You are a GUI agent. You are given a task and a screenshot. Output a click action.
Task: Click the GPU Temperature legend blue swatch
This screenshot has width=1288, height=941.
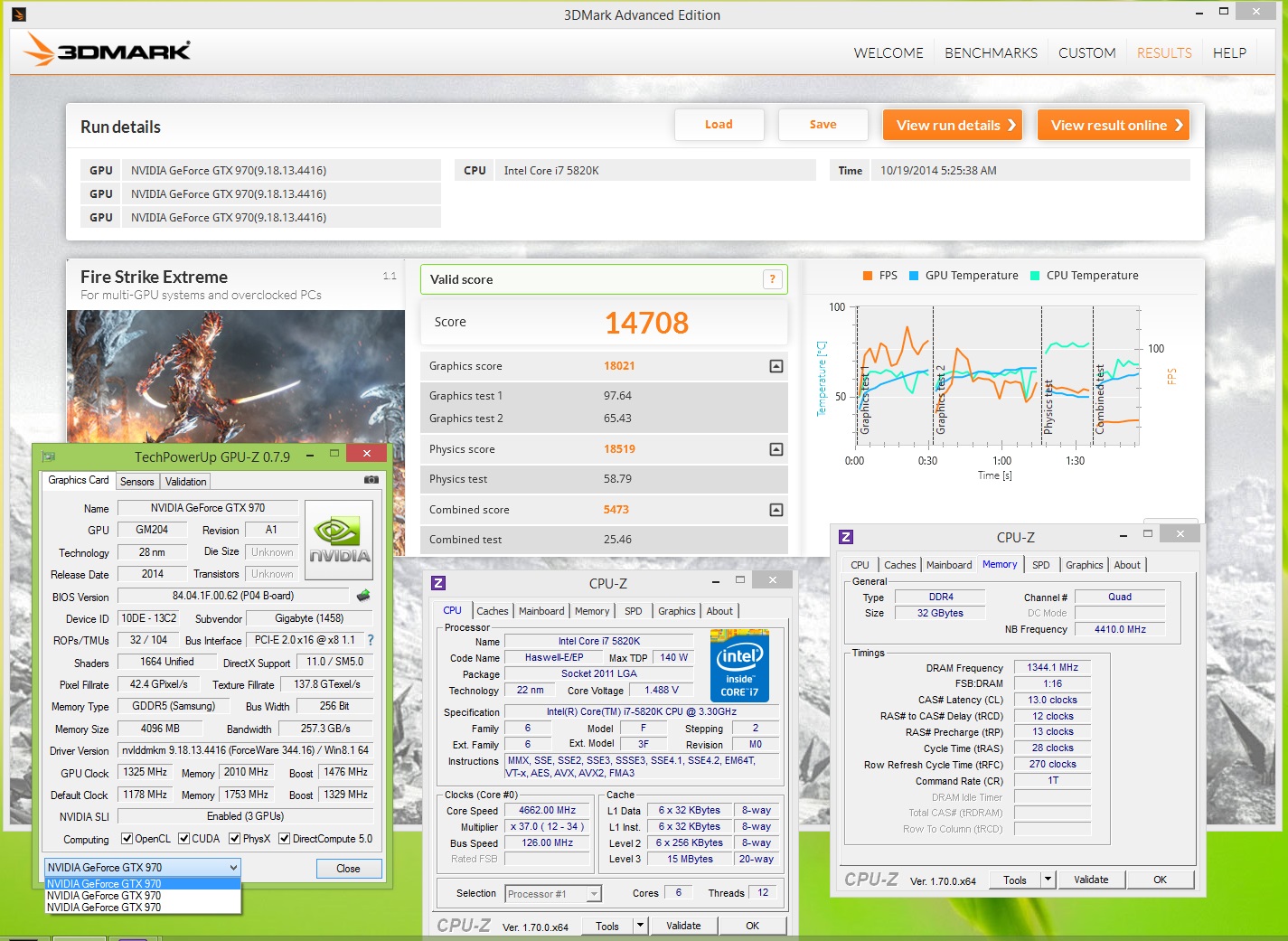click(914, 276)
